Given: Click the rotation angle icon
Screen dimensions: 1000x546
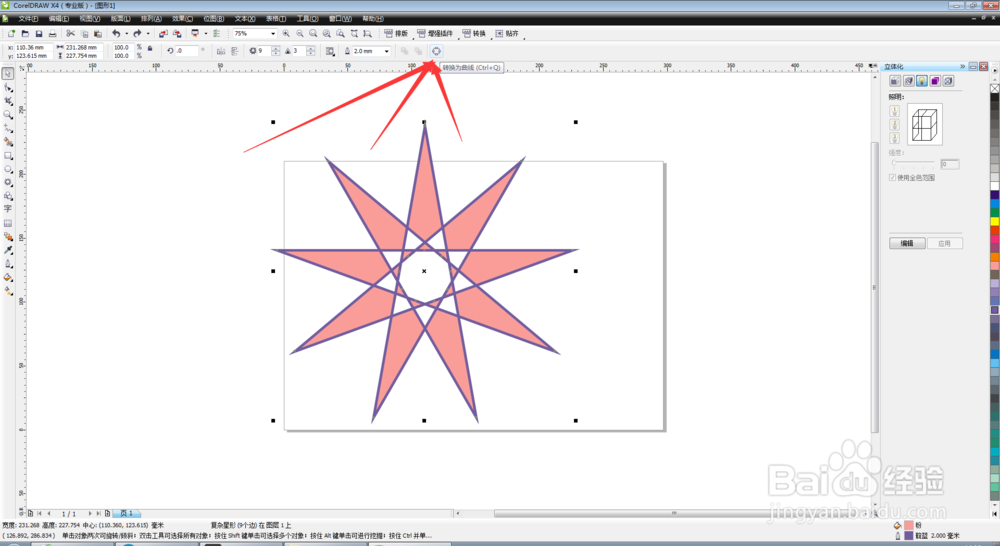Looking at the screenshot, I should coord(170,51).
